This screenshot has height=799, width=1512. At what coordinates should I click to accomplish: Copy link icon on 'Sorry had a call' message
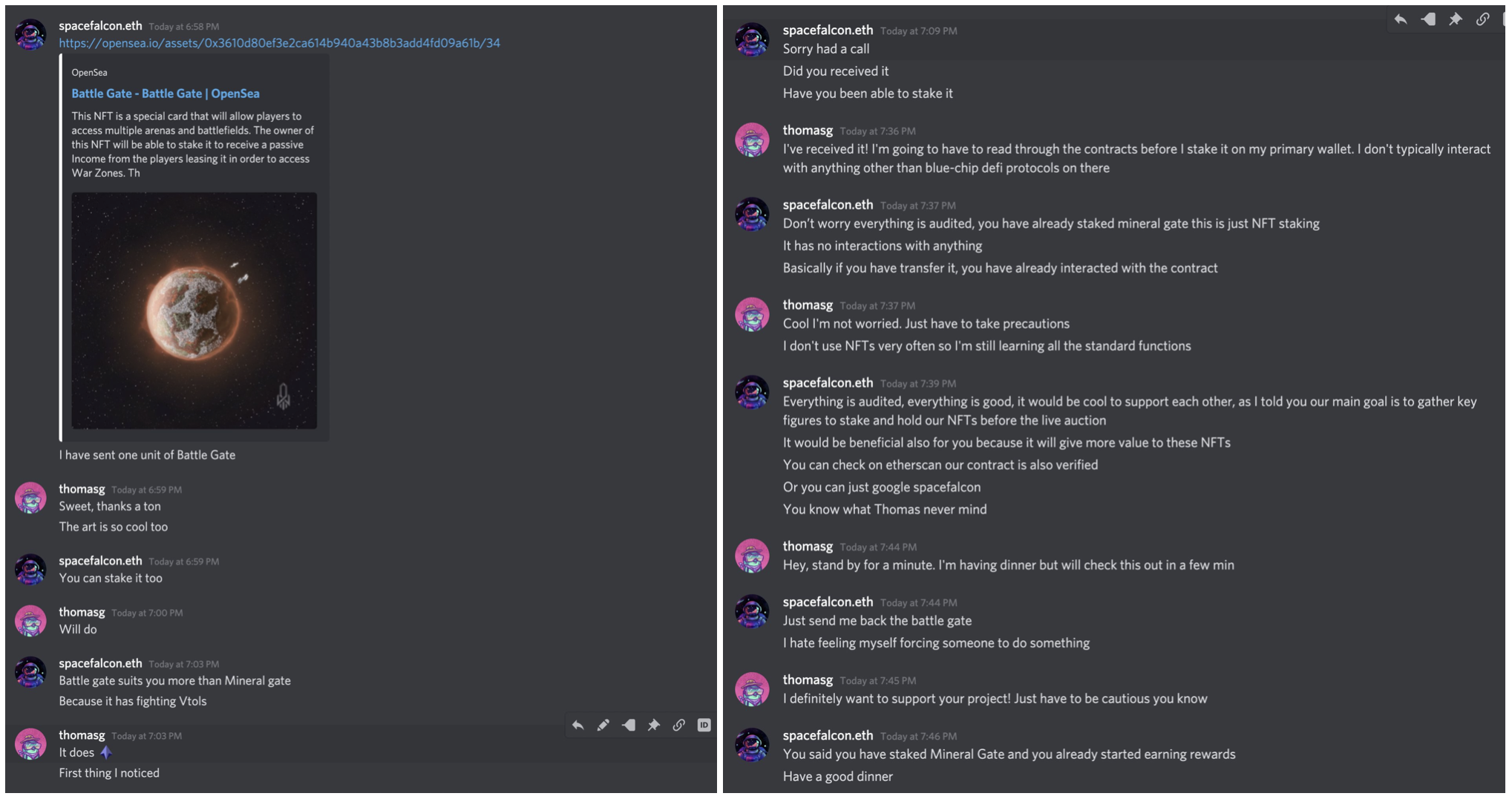point(1482,19)
